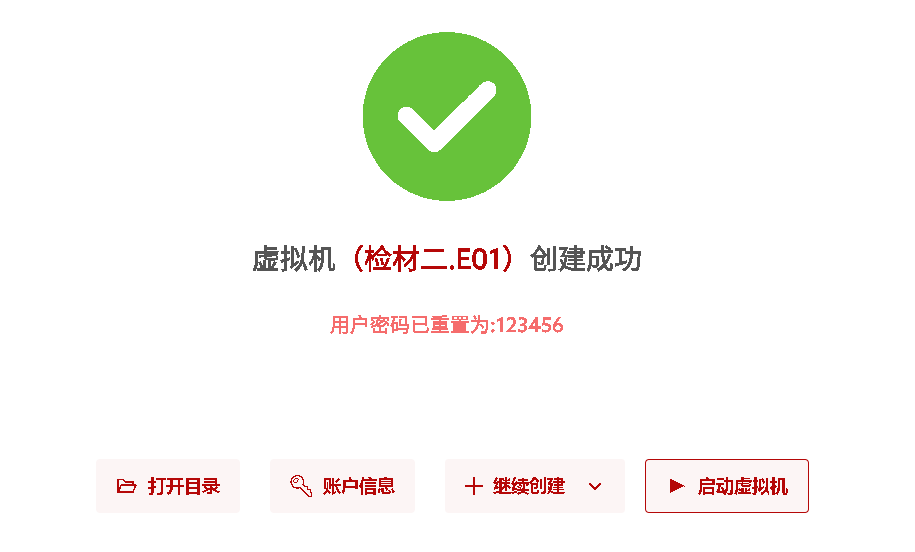Open the 打开目录 button label

[184, 486]
